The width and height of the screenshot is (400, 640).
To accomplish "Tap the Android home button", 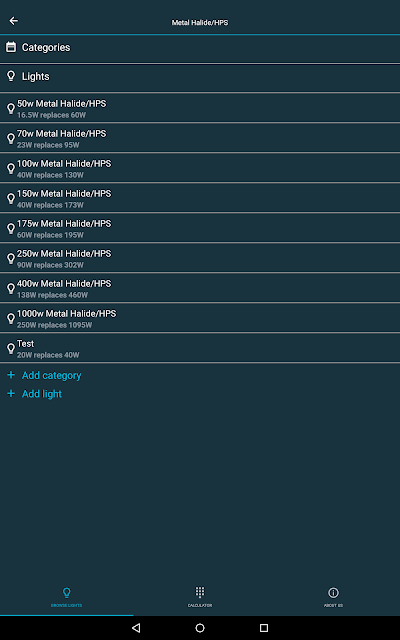I will (x=200, y=628).
